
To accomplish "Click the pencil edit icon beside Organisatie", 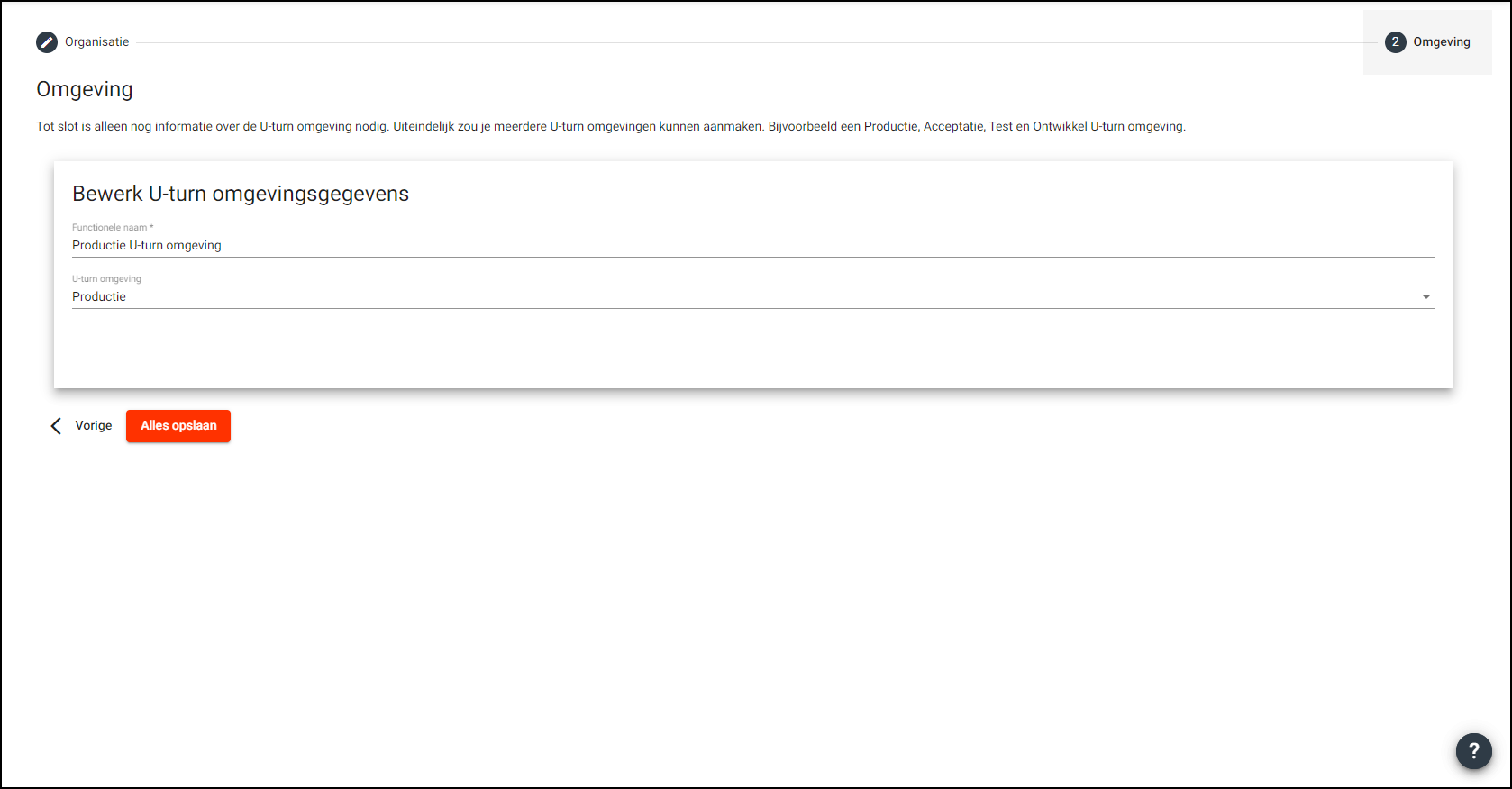I will [x=47, y=42].
